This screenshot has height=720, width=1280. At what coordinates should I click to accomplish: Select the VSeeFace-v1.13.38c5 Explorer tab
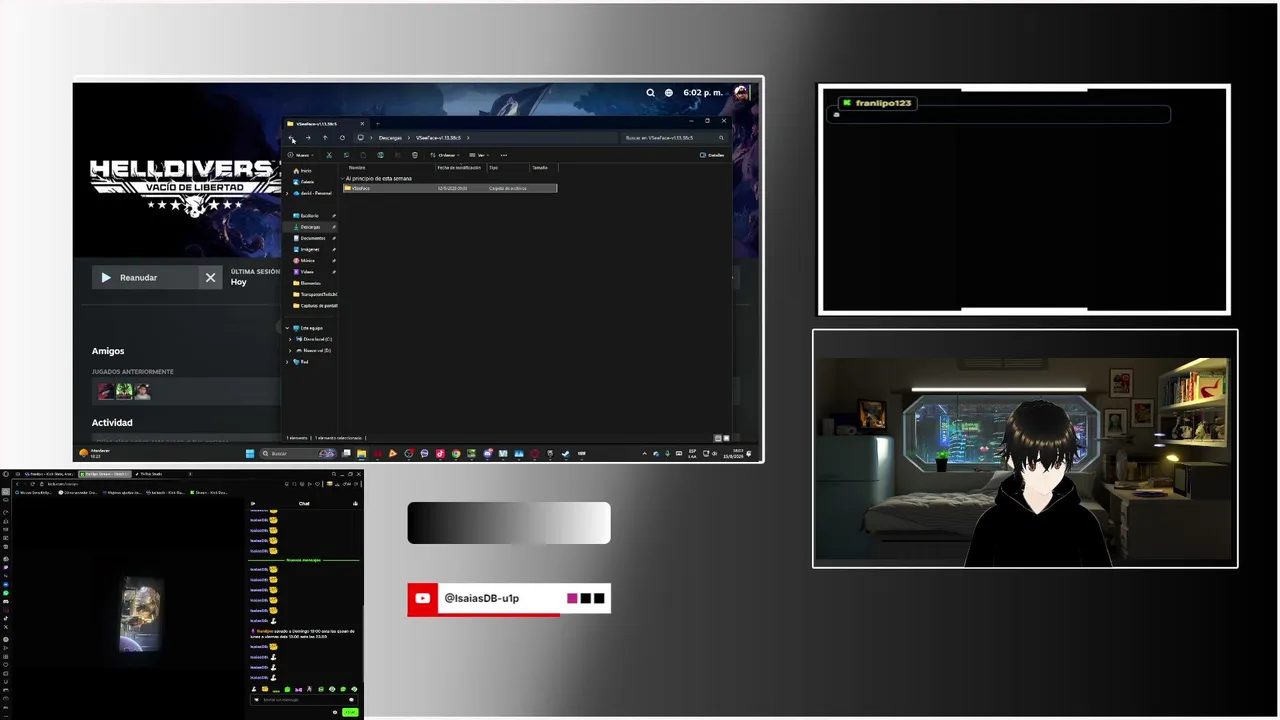(x=326, y=123)
